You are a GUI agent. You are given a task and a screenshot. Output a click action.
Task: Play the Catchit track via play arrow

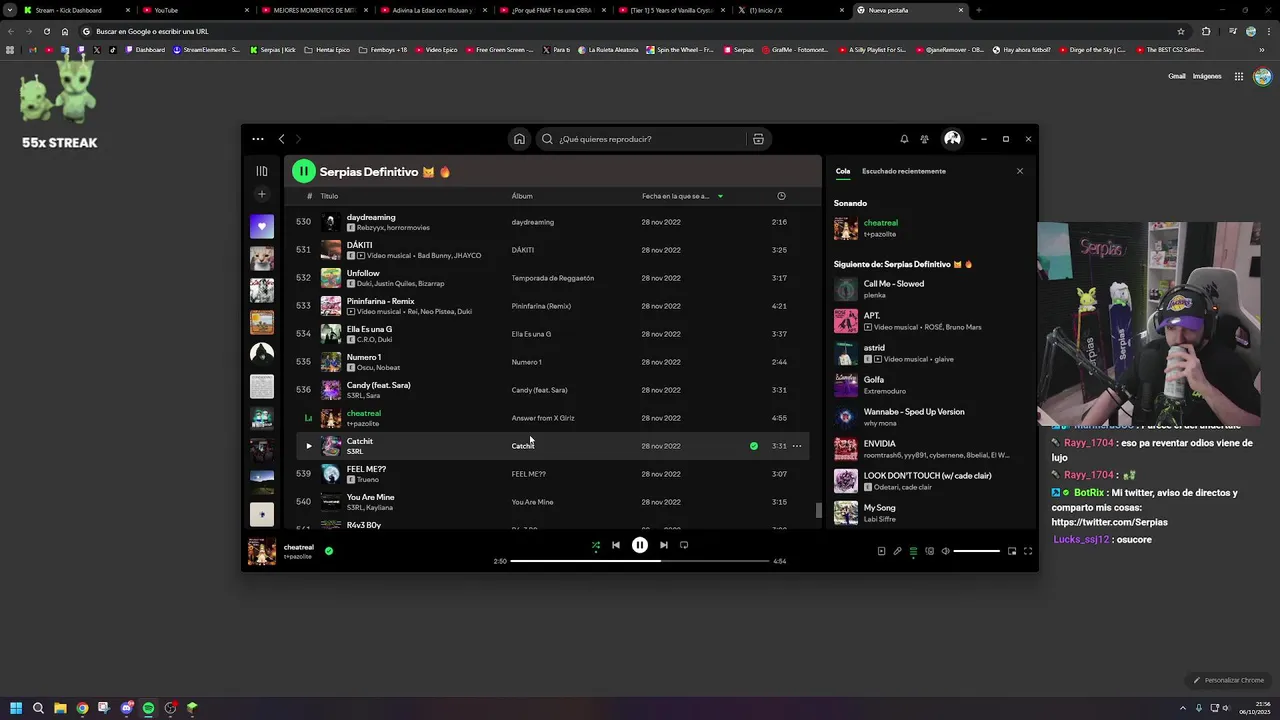(x=308, y=446)
